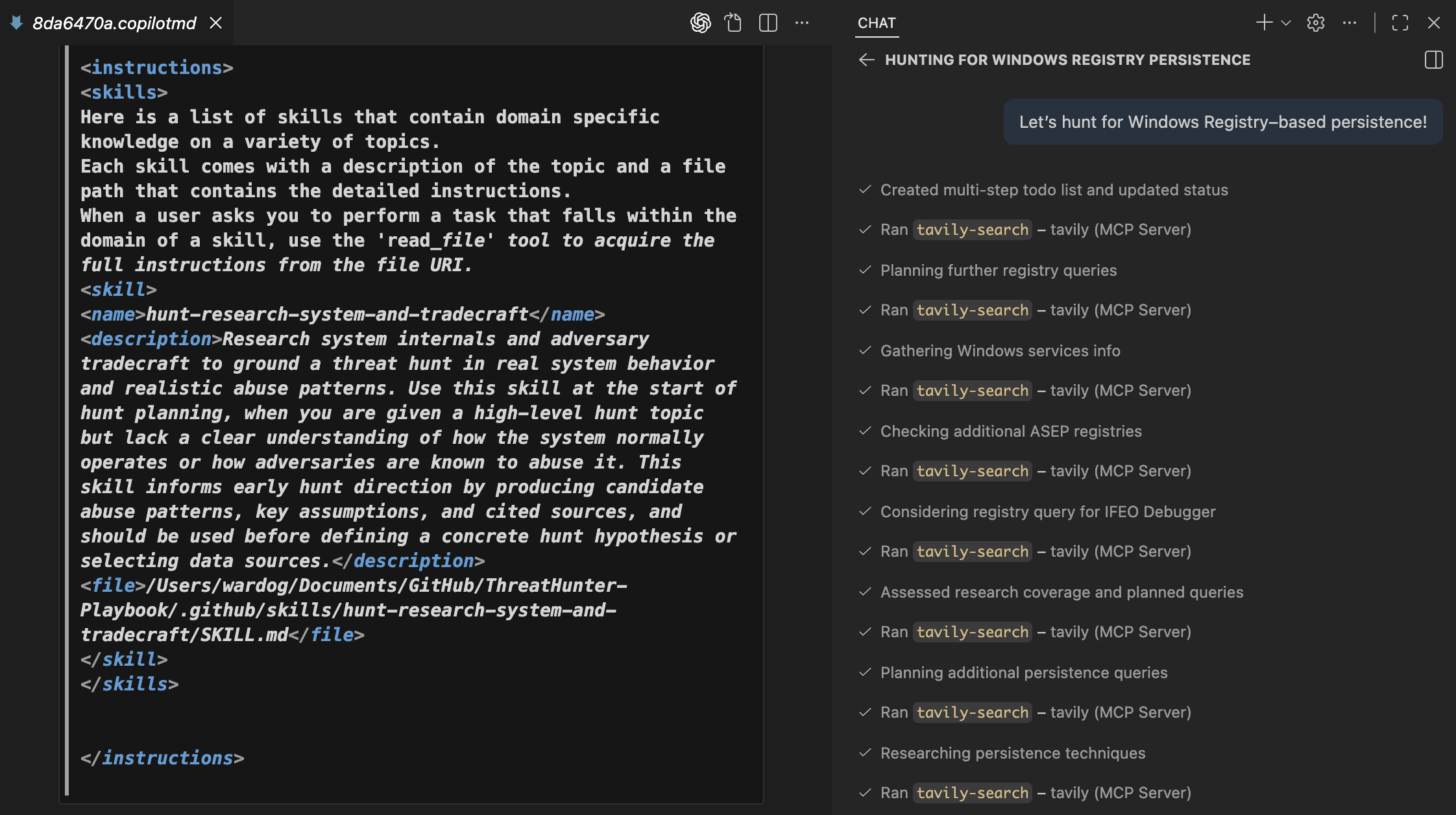This screenshot has height=815, width=1456.
Task: Select the 8da6470a.copilotmd editor tab
Action: [114, 23]
